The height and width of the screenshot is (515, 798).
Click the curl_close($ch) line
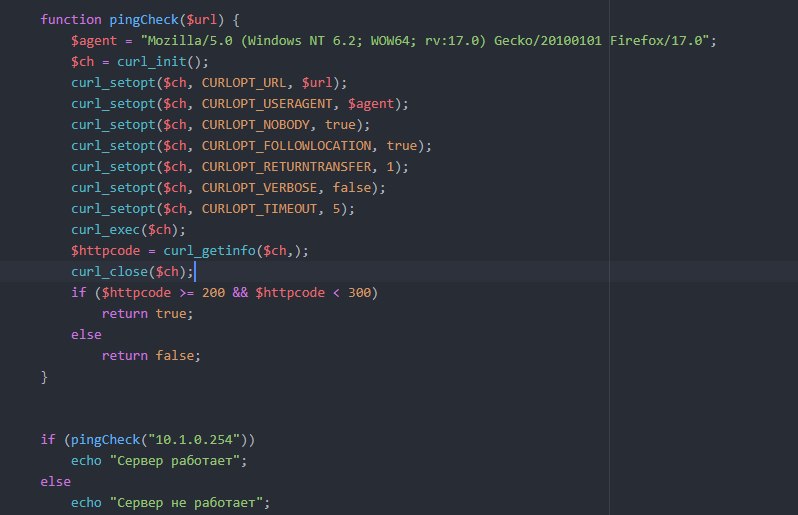coord(132,272)
